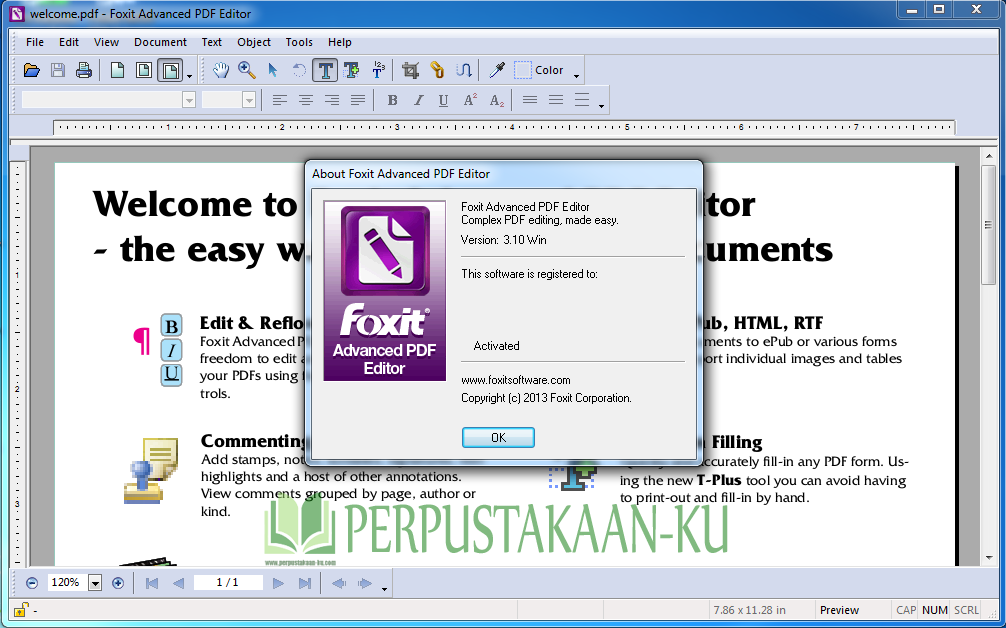Go to the last page

305,583
